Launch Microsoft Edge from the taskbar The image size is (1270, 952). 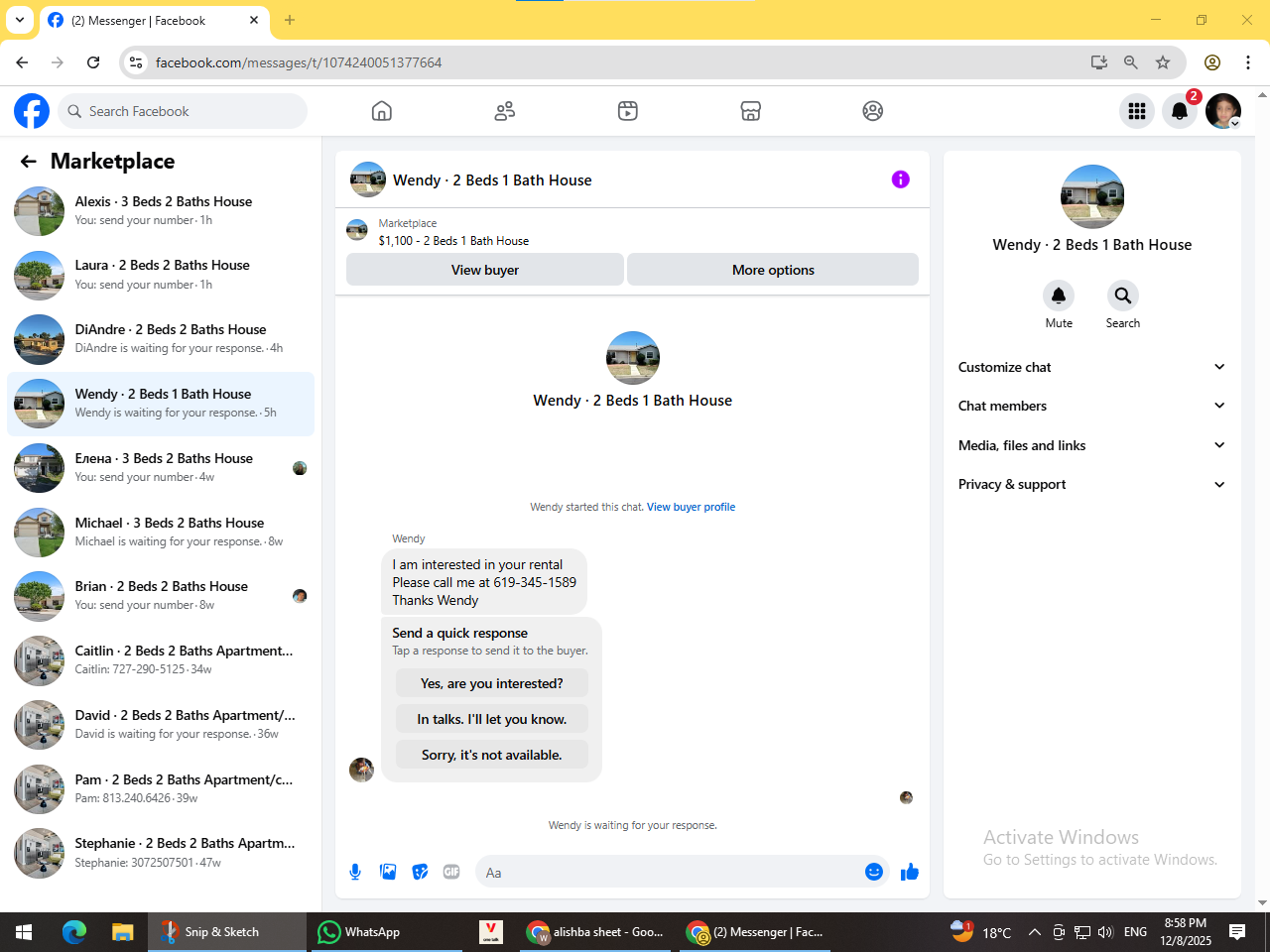click(74, 932)
